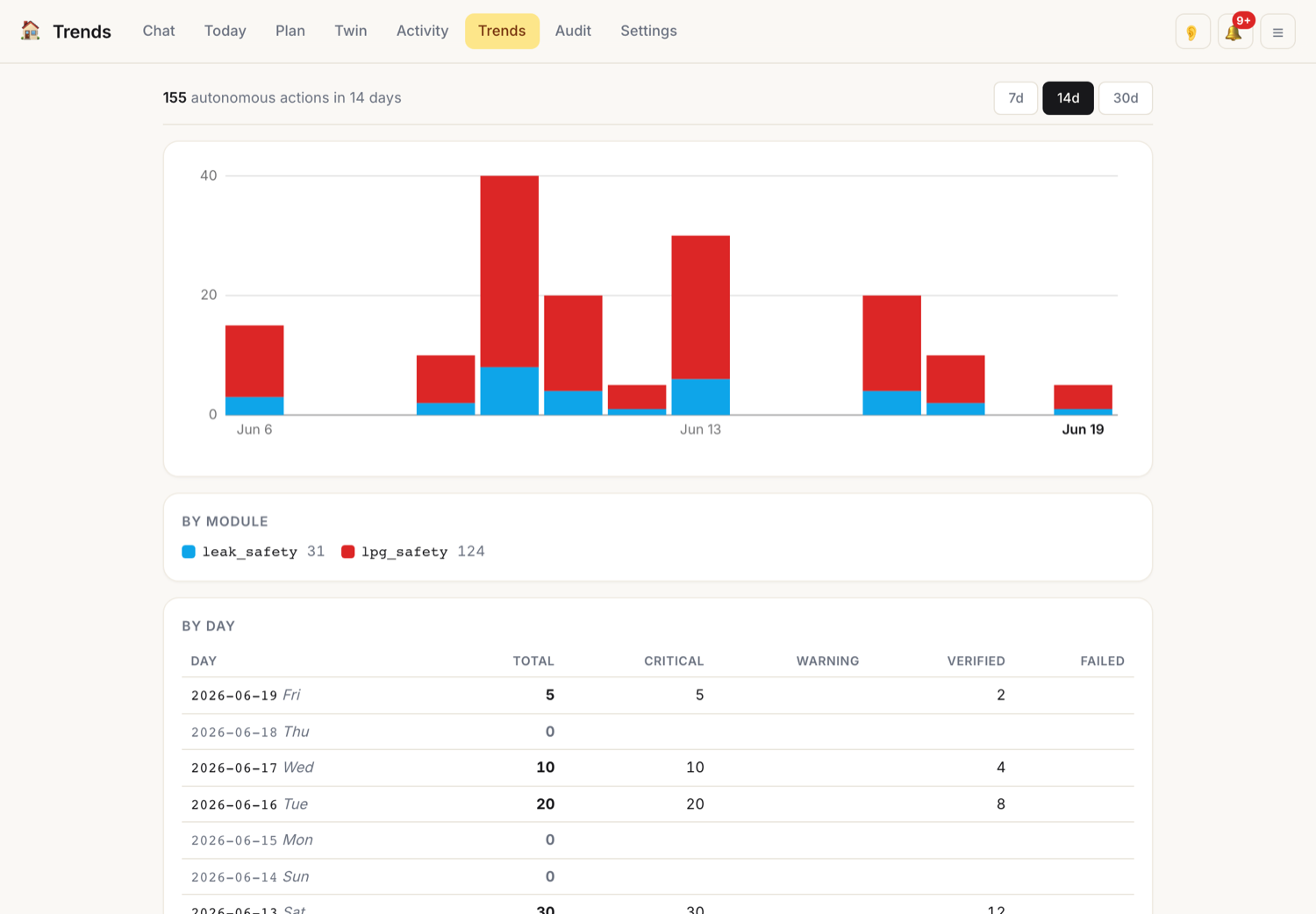1316x914 pixels.
Task: Select the 2026-06-17 Wed table row
Action: pos(658,768)
